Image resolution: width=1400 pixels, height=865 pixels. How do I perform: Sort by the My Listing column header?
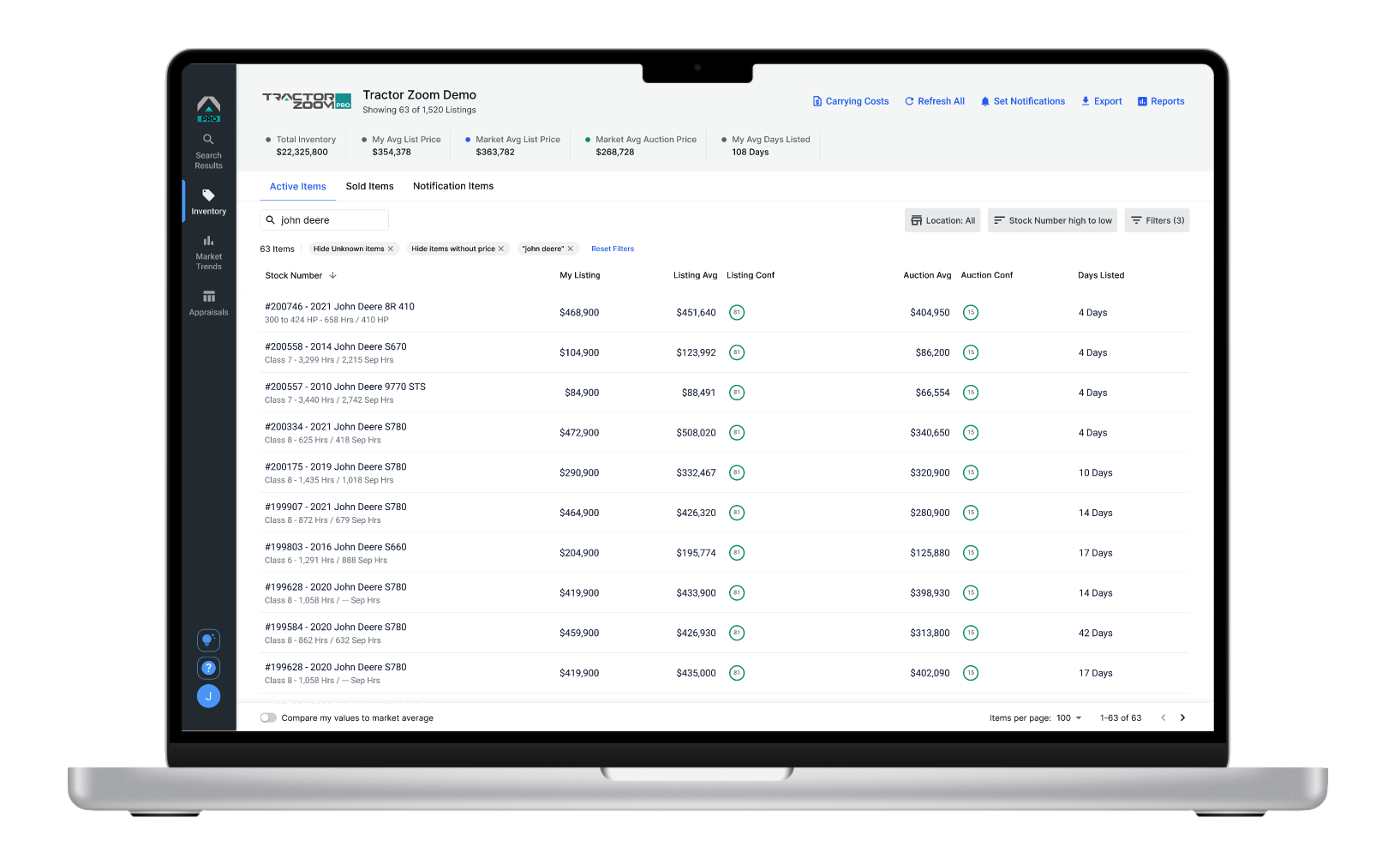(580, 275)
